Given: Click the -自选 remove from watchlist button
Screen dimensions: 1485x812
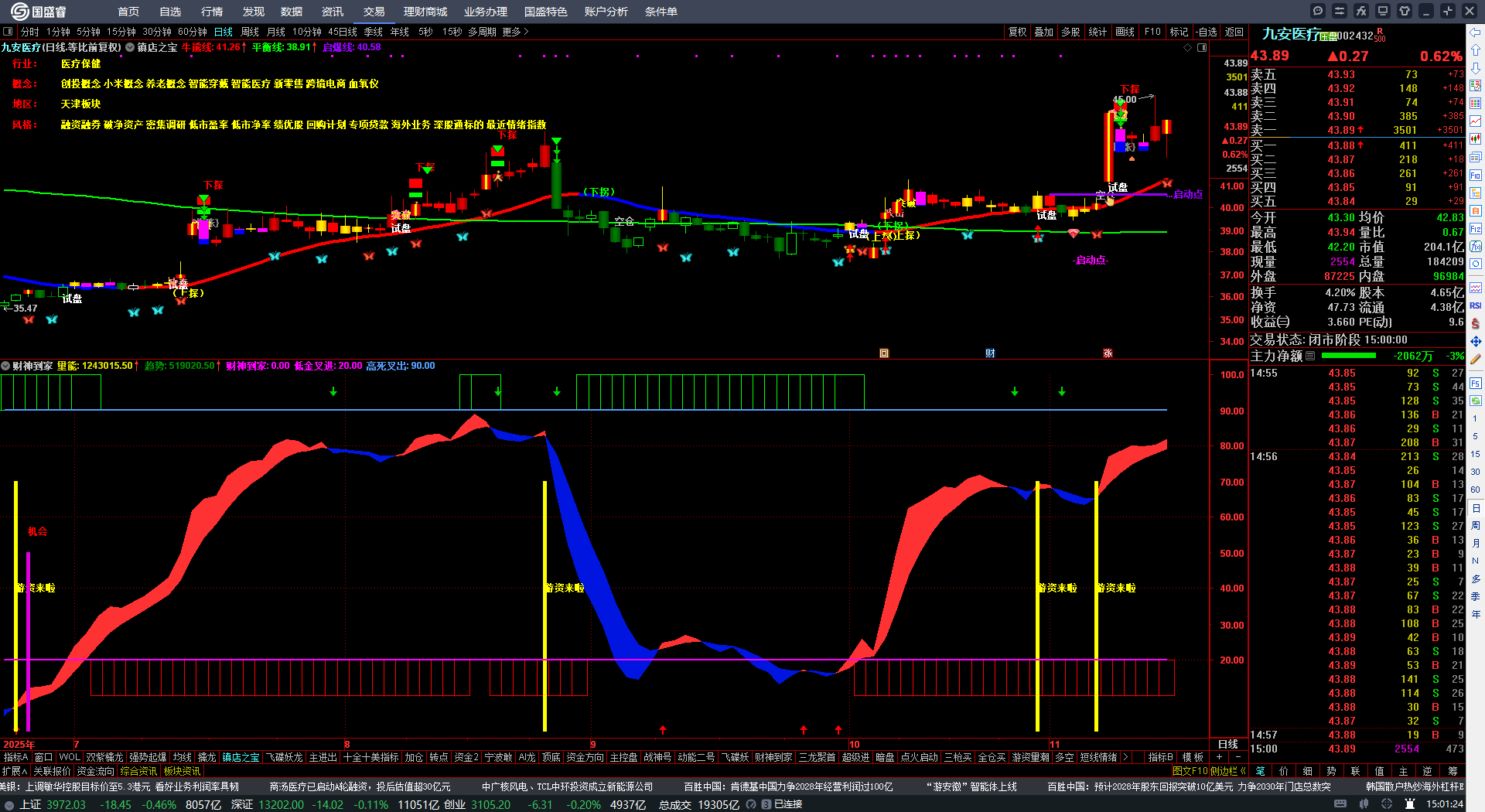Looking at the screenshot, I should [1207, 32].
